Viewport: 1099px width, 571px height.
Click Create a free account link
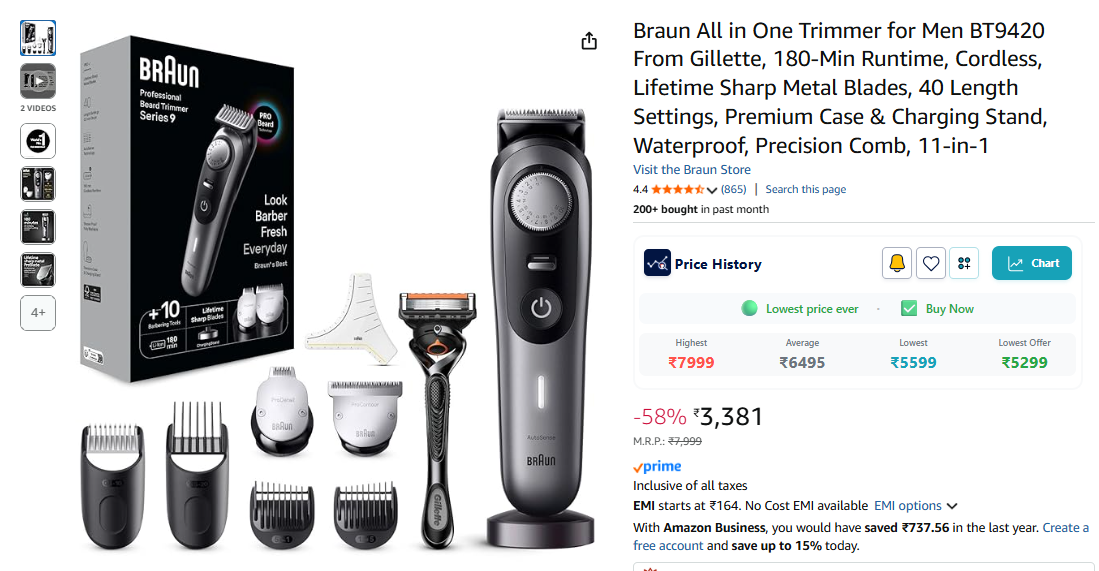click(x=861, y=537)
